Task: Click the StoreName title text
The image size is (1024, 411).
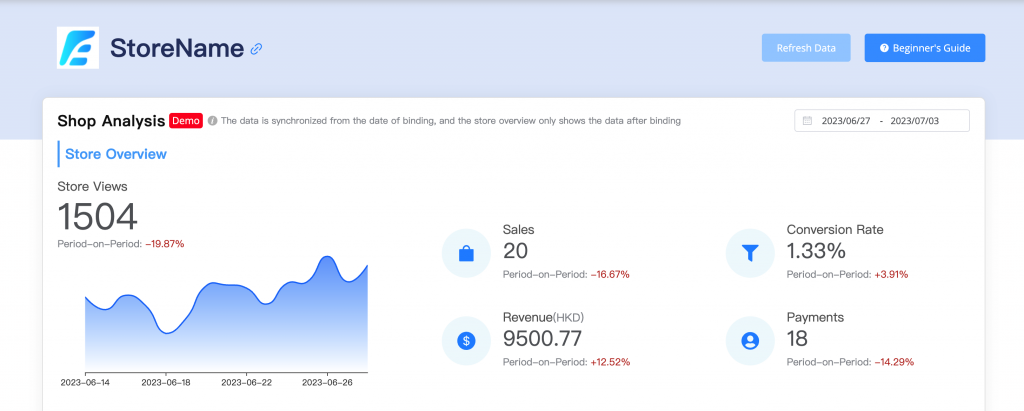Action: pos(176,48)
